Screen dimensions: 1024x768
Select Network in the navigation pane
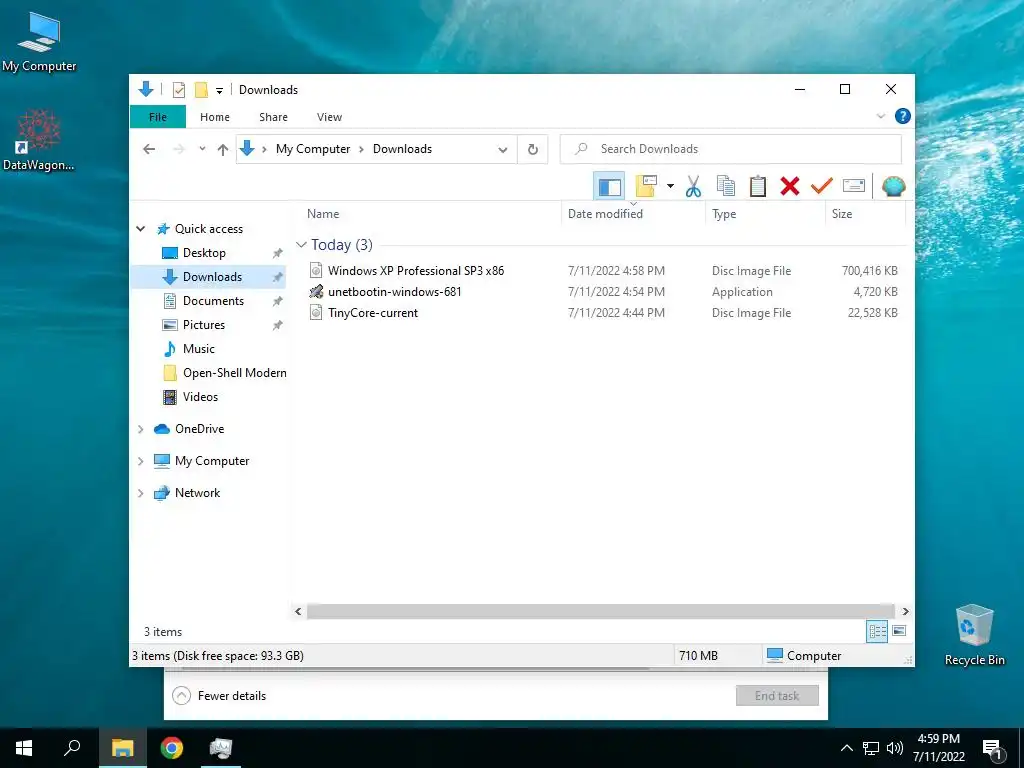[197, 493]
